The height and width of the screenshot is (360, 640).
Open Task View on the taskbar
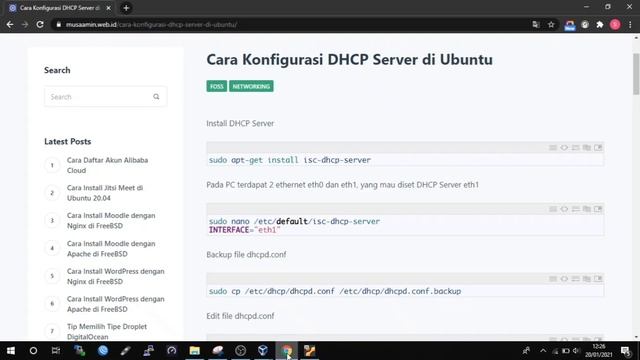pyautogui.click(x=56, y=351)
